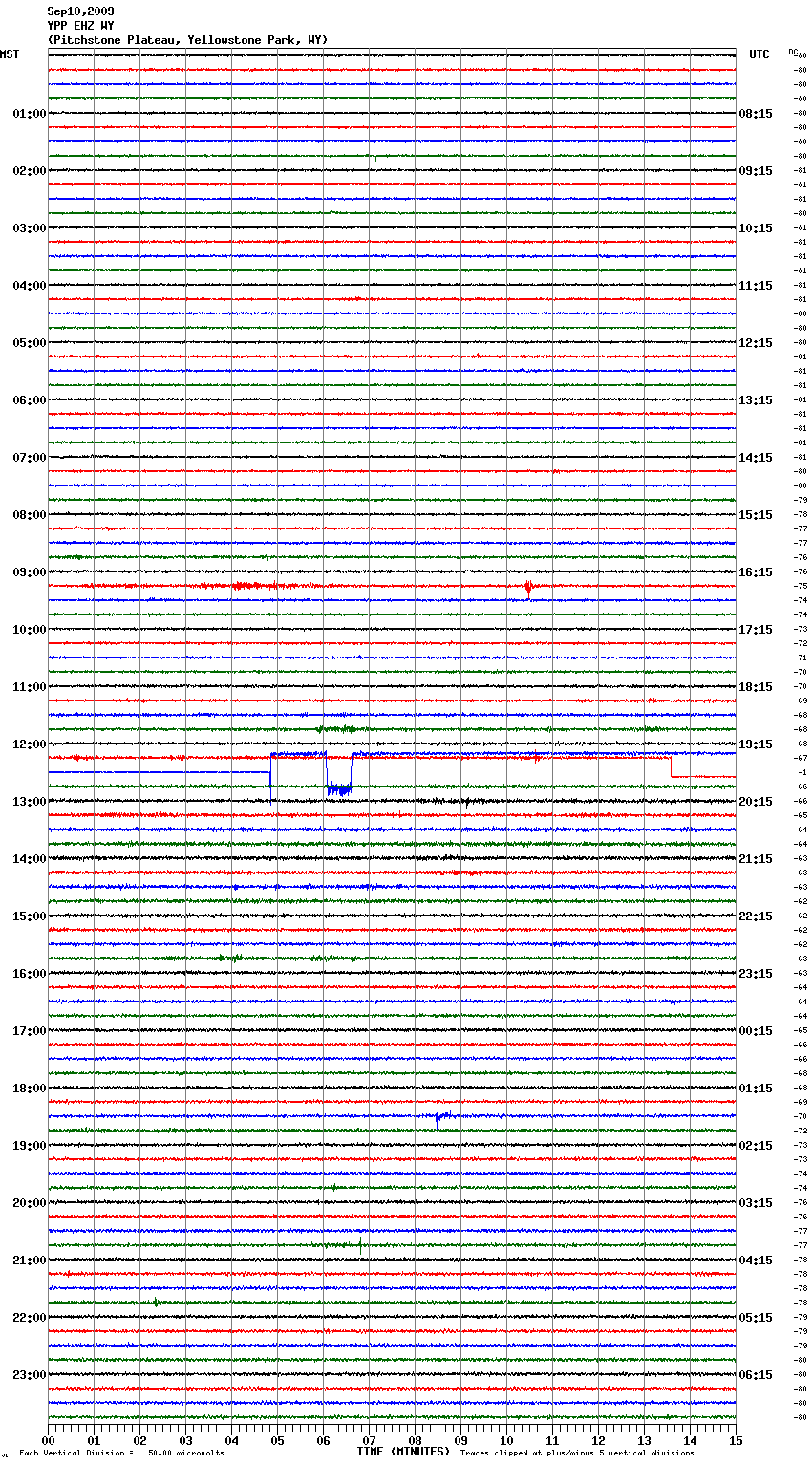Click the DC offset column header
Screen dimensions: 812x1466
click(793, 52)
